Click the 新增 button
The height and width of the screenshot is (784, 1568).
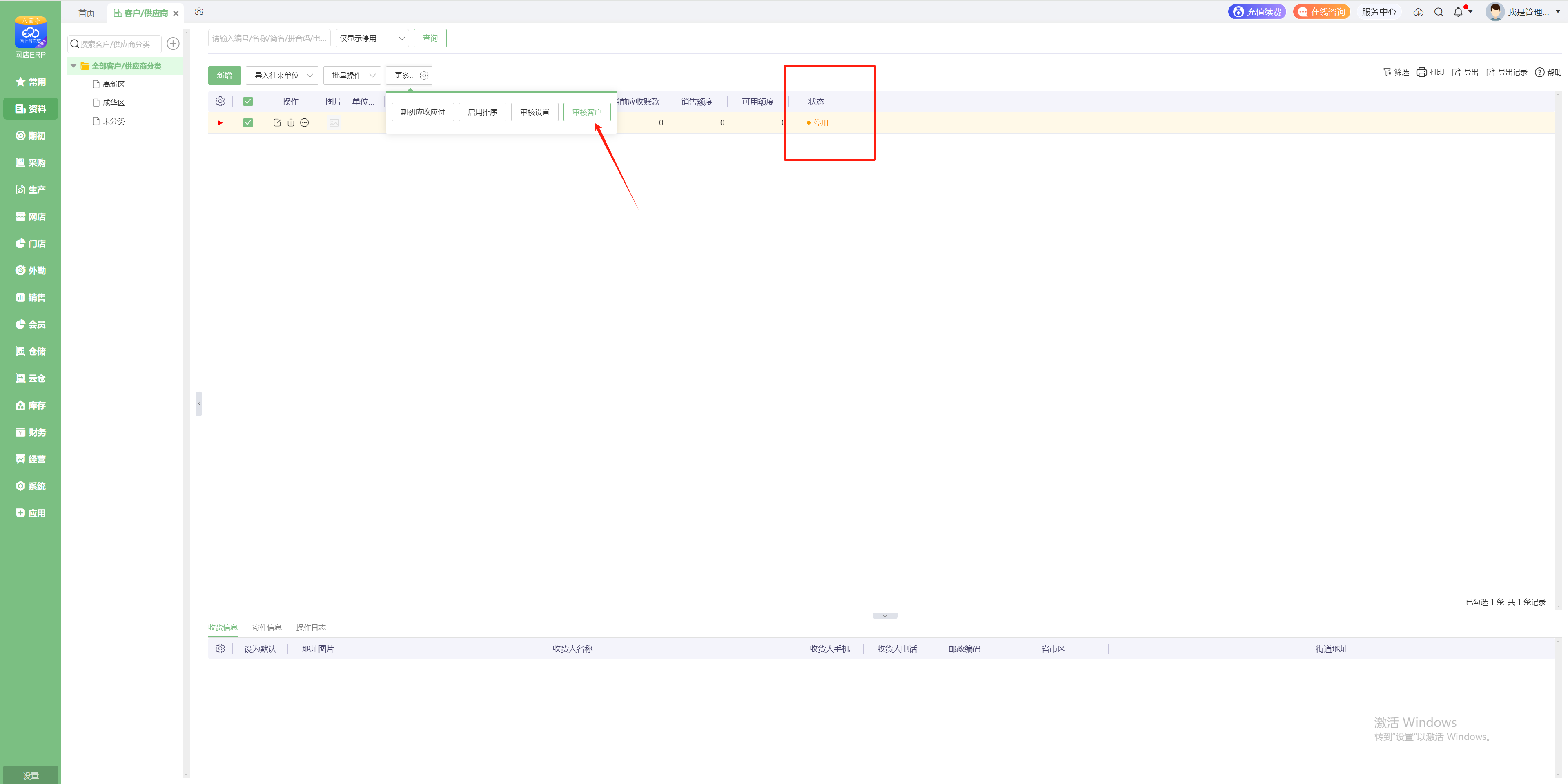[225, 76]
